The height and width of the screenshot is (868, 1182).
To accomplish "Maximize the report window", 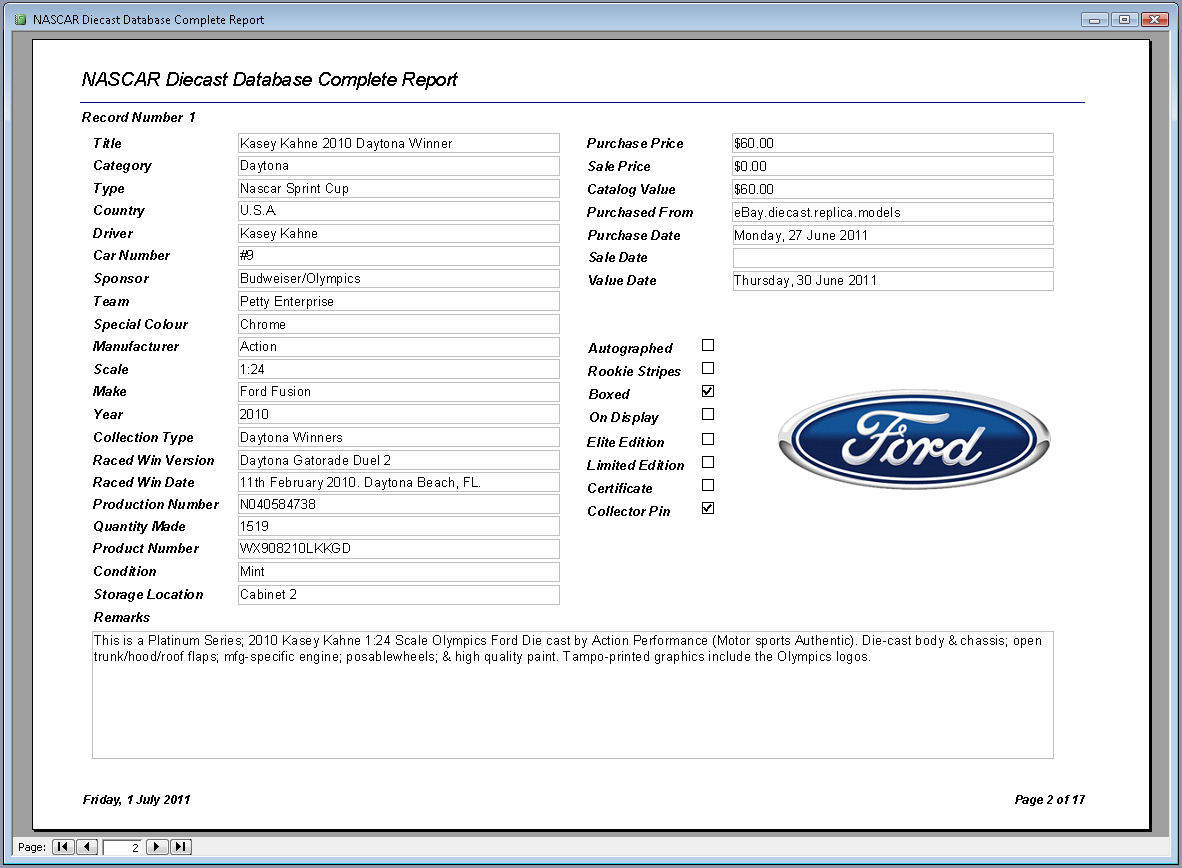I will pyautogui.click(x=1124, y=20).
